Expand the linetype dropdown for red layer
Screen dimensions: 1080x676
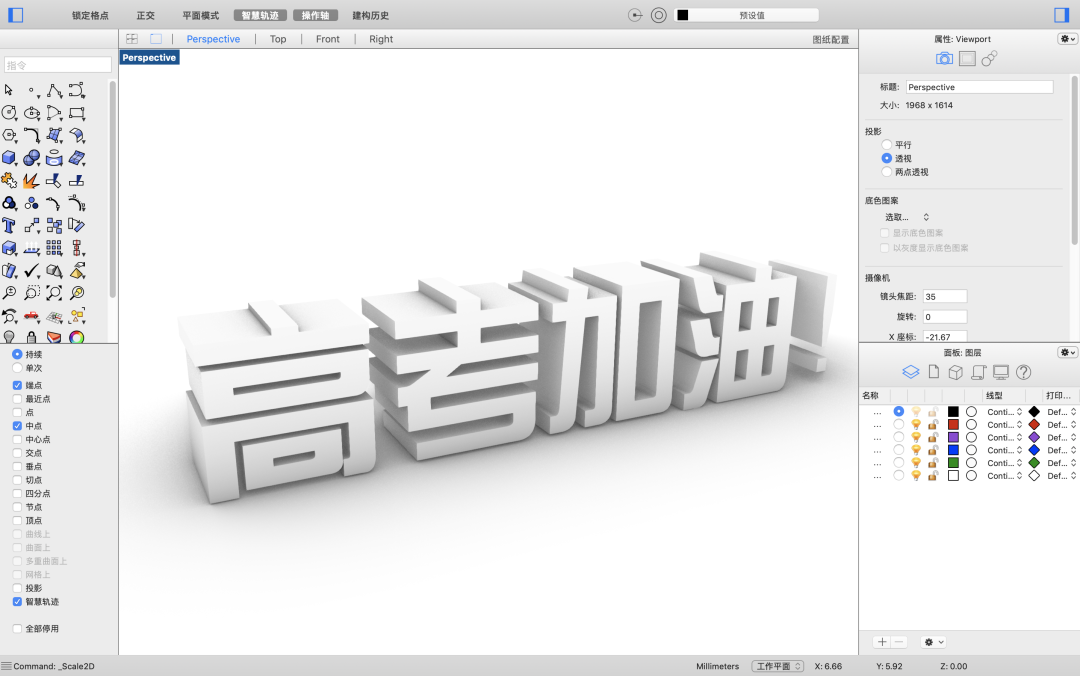point(1003,425)
